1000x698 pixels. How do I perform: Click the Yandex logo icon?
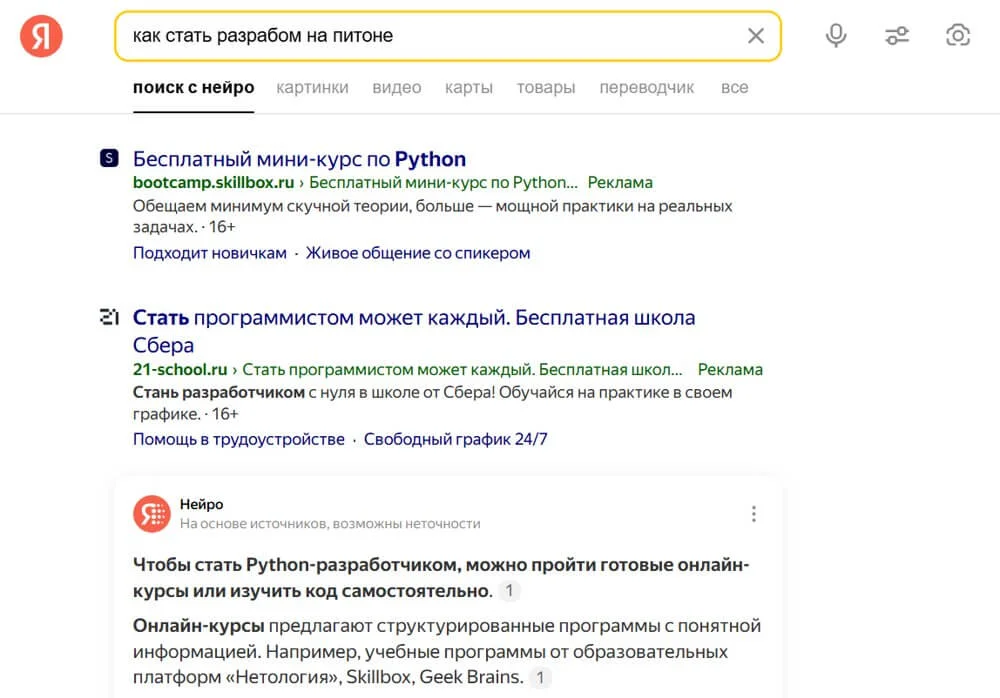pyautogui.click(x=42, y=37)
